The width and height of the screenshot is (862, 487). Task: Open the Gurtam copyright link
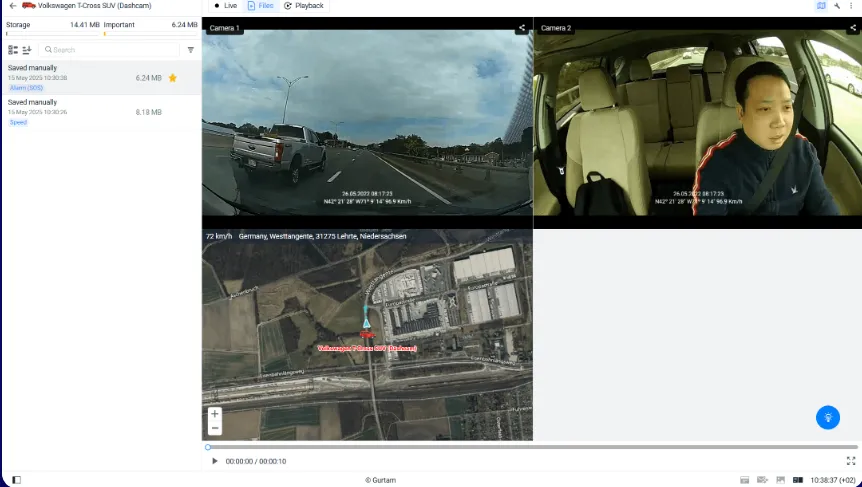(380, 480)
